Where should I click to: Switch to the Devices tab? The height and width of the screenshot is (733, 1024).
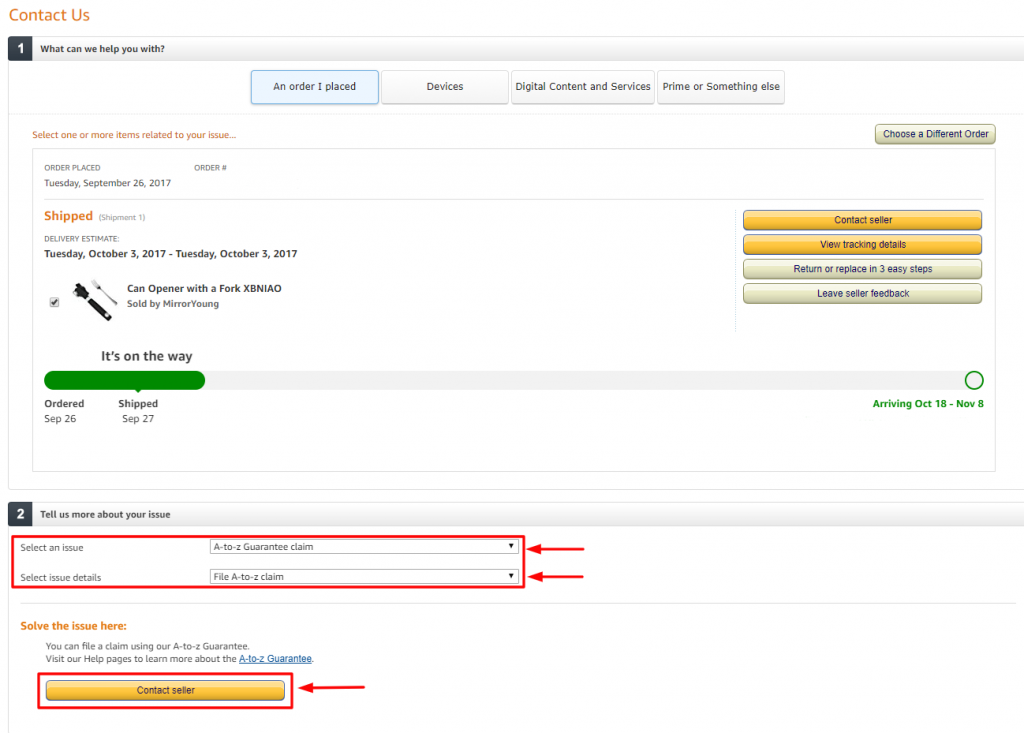click(444, 87)
